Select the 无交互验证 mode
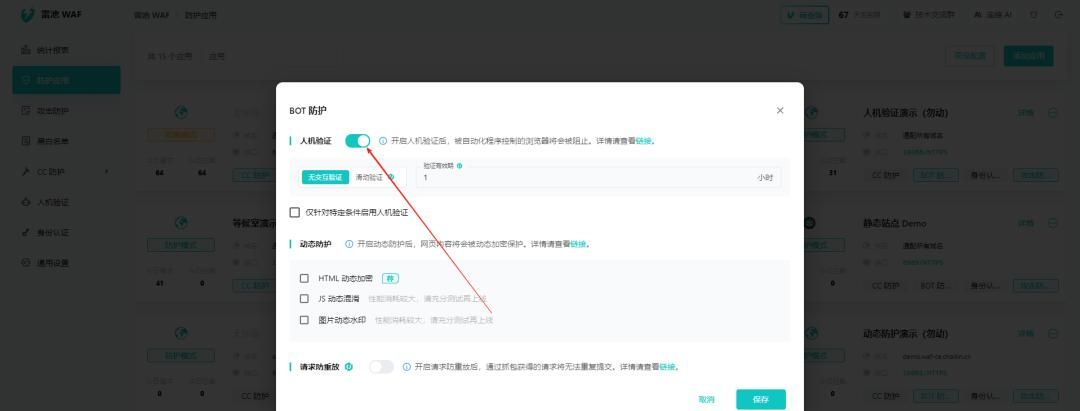Viewport: 1080px width, 411px height. point(325,177)
